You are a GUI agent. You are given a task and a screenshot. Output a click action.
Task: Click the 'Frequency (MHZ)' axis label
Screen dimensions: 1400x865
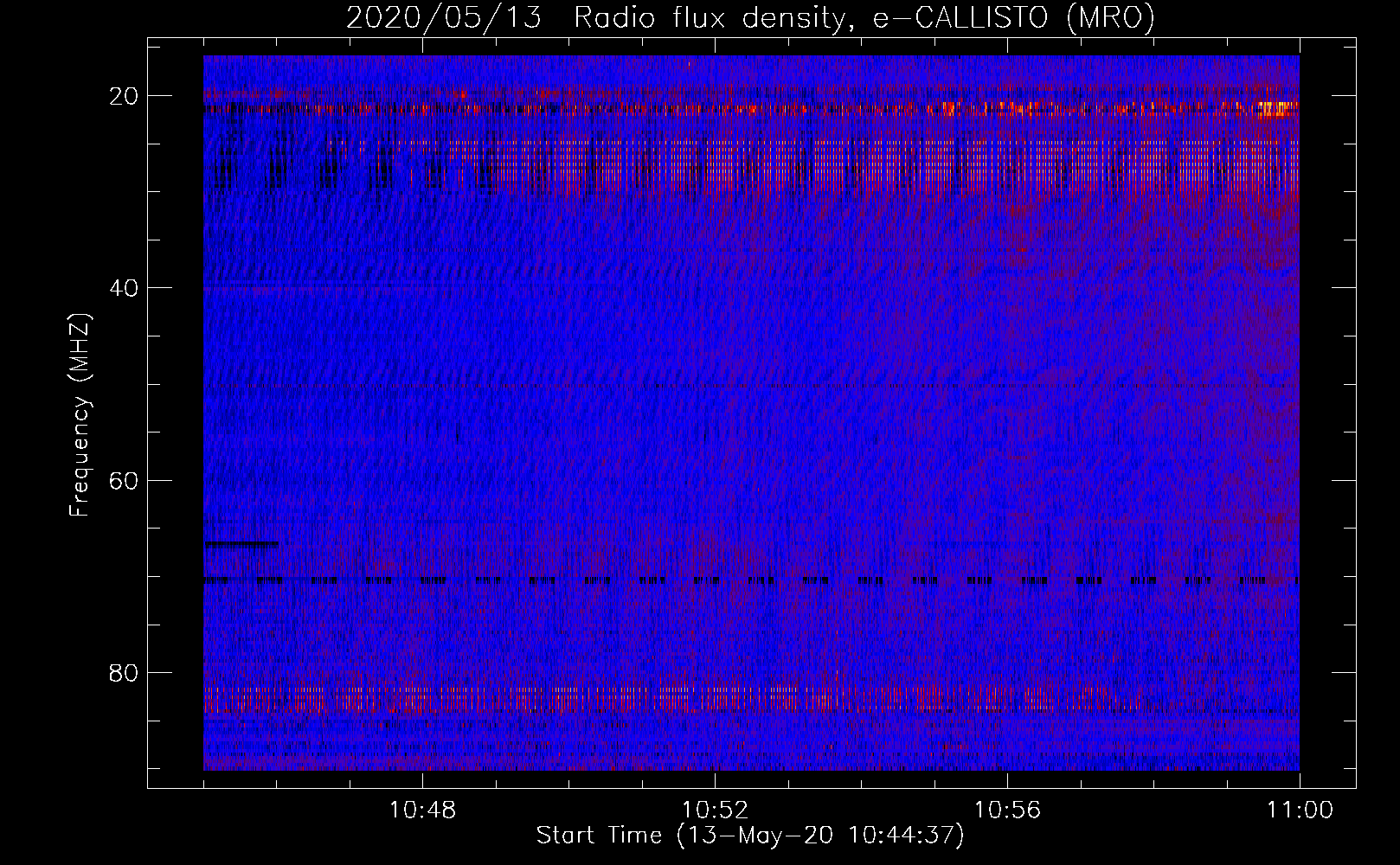point(80,415)
